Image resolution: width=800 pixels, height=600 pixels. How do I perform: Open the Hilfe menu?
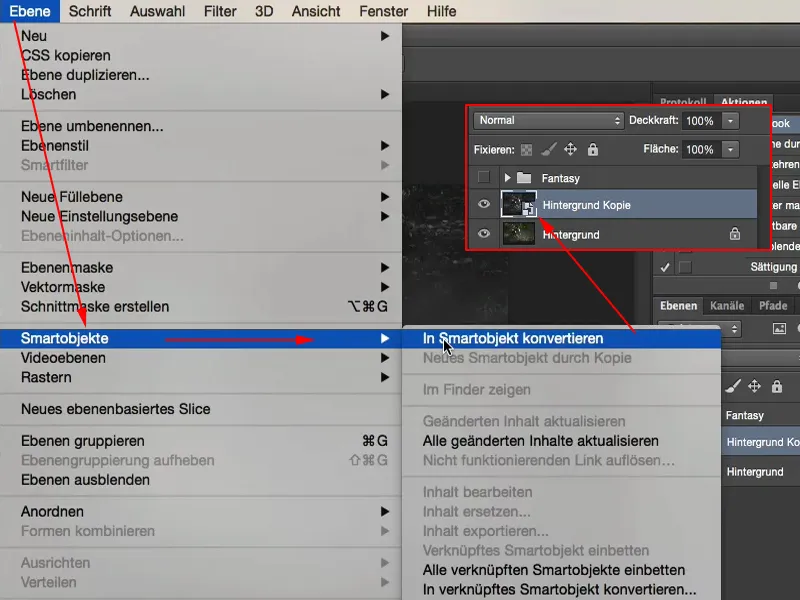441,11
